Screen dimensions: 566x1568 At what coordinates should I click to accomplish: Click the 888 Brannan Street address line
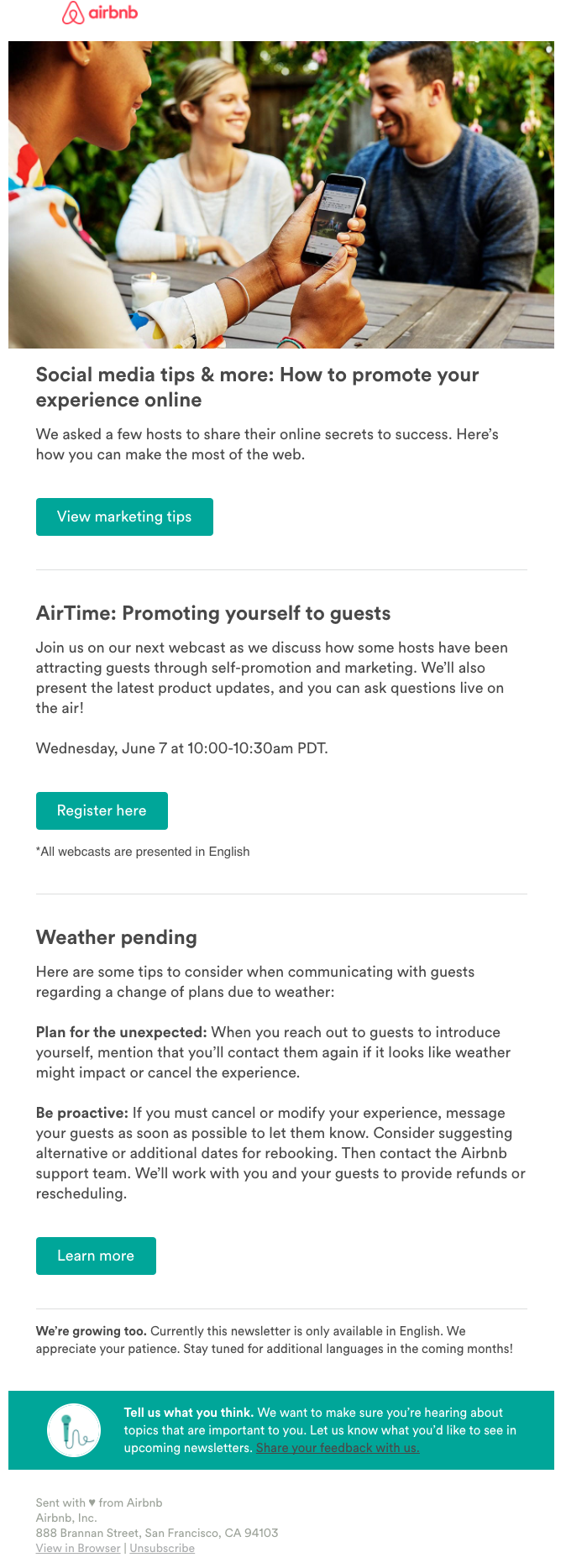[x=157, y=1533]
